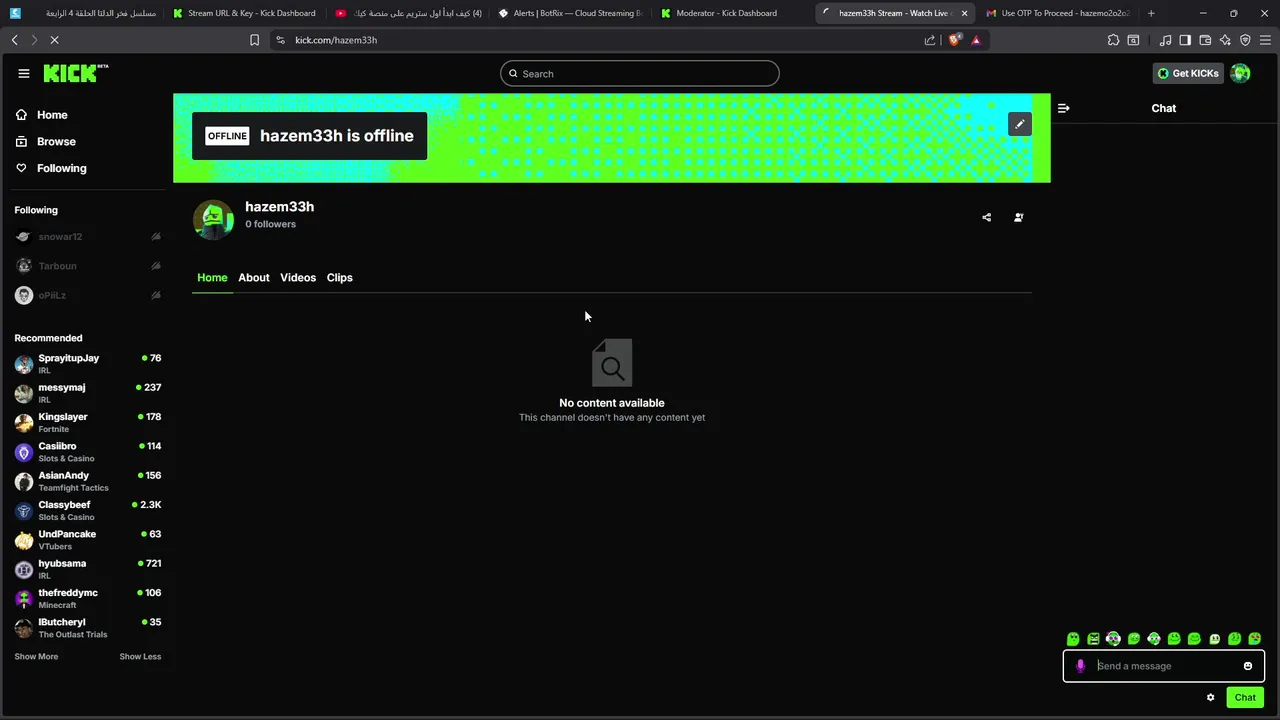Switch to the About tab
Image resolution: width=1280 pixels, height=720 pixels.
click(254, 278)
